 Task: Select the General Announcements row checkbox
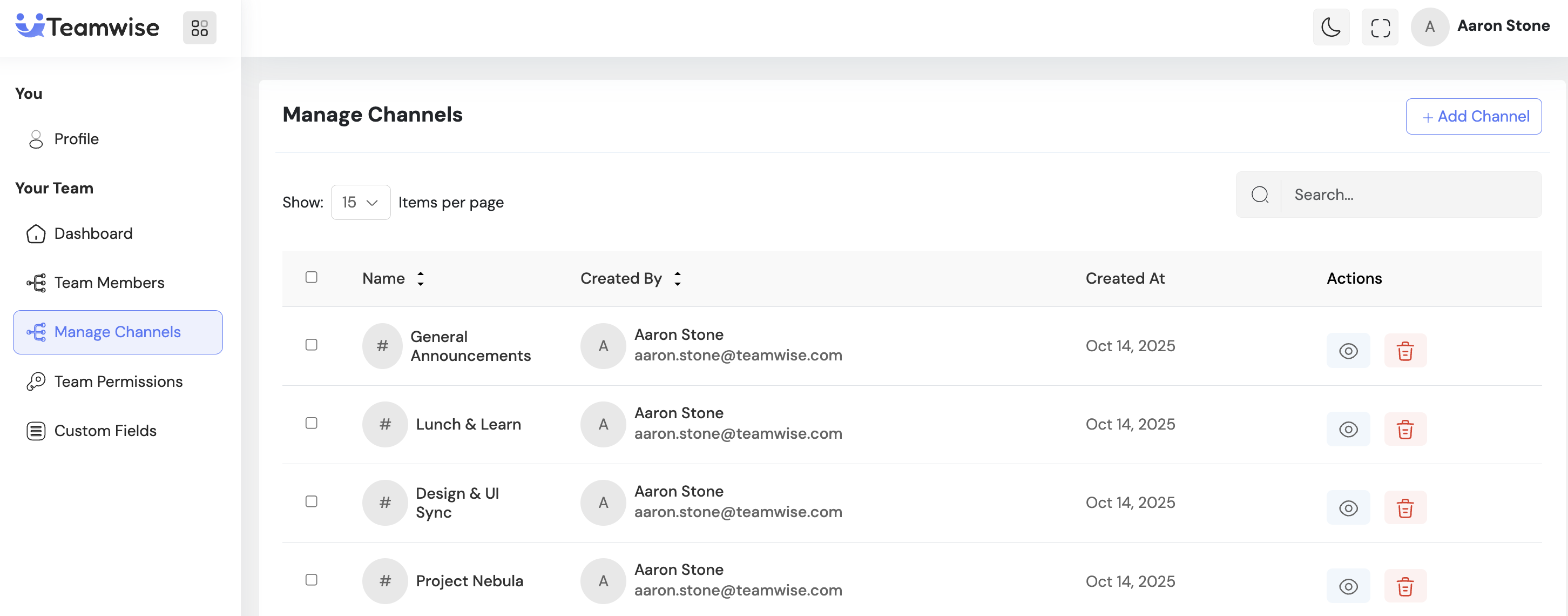coord(311,345)
